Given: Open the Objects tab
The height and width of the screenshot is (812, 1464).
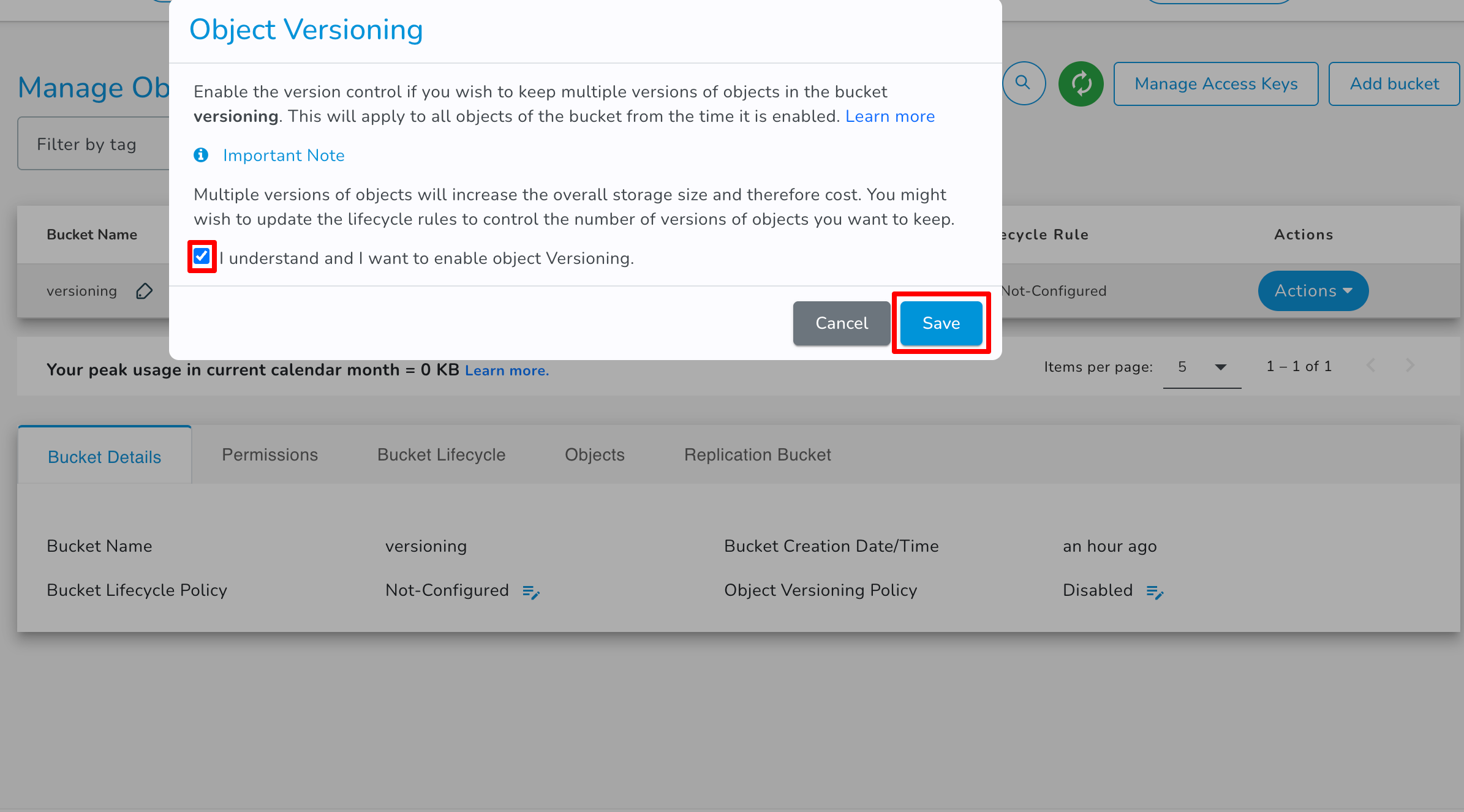Looking at the screenshot, I should pos(594,454).
